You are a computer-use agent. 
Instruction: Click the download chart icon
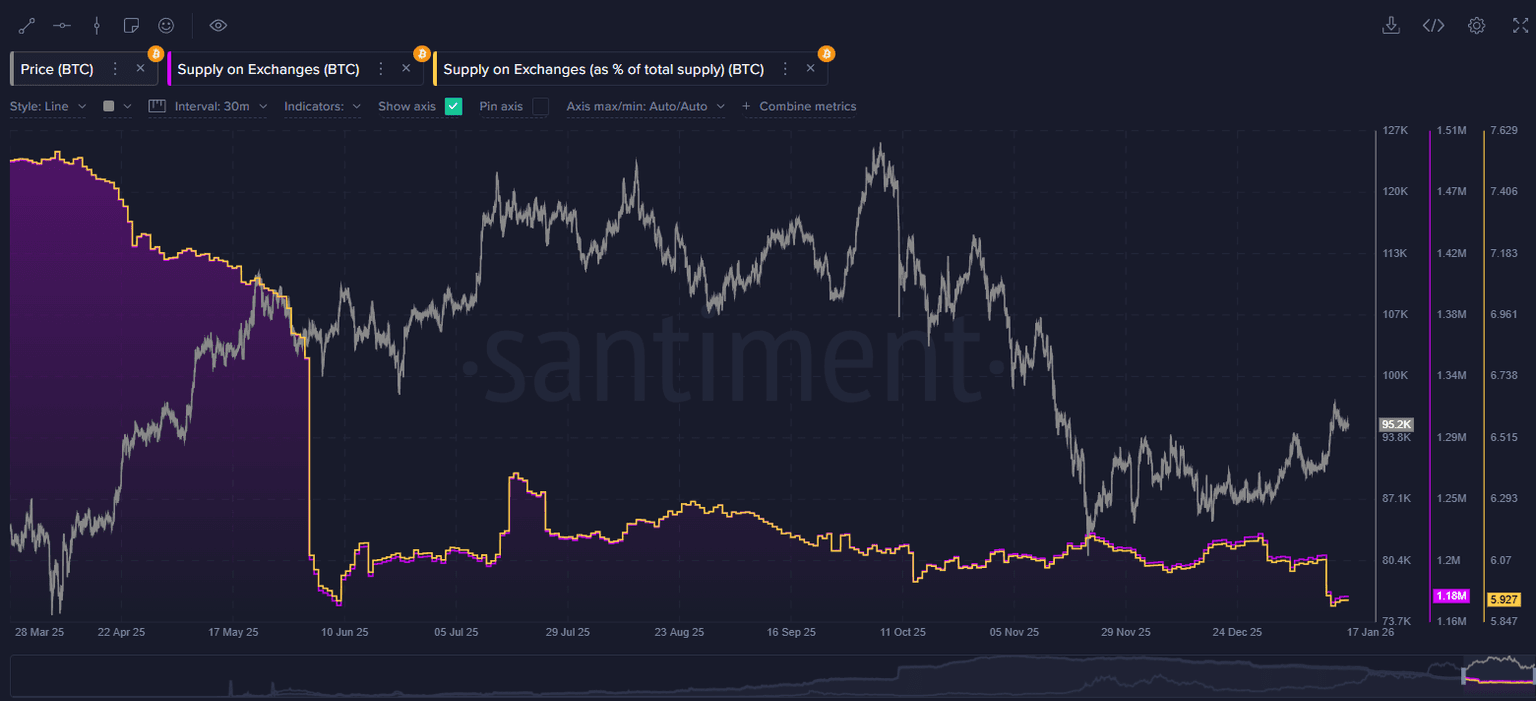click(1390, 26)
